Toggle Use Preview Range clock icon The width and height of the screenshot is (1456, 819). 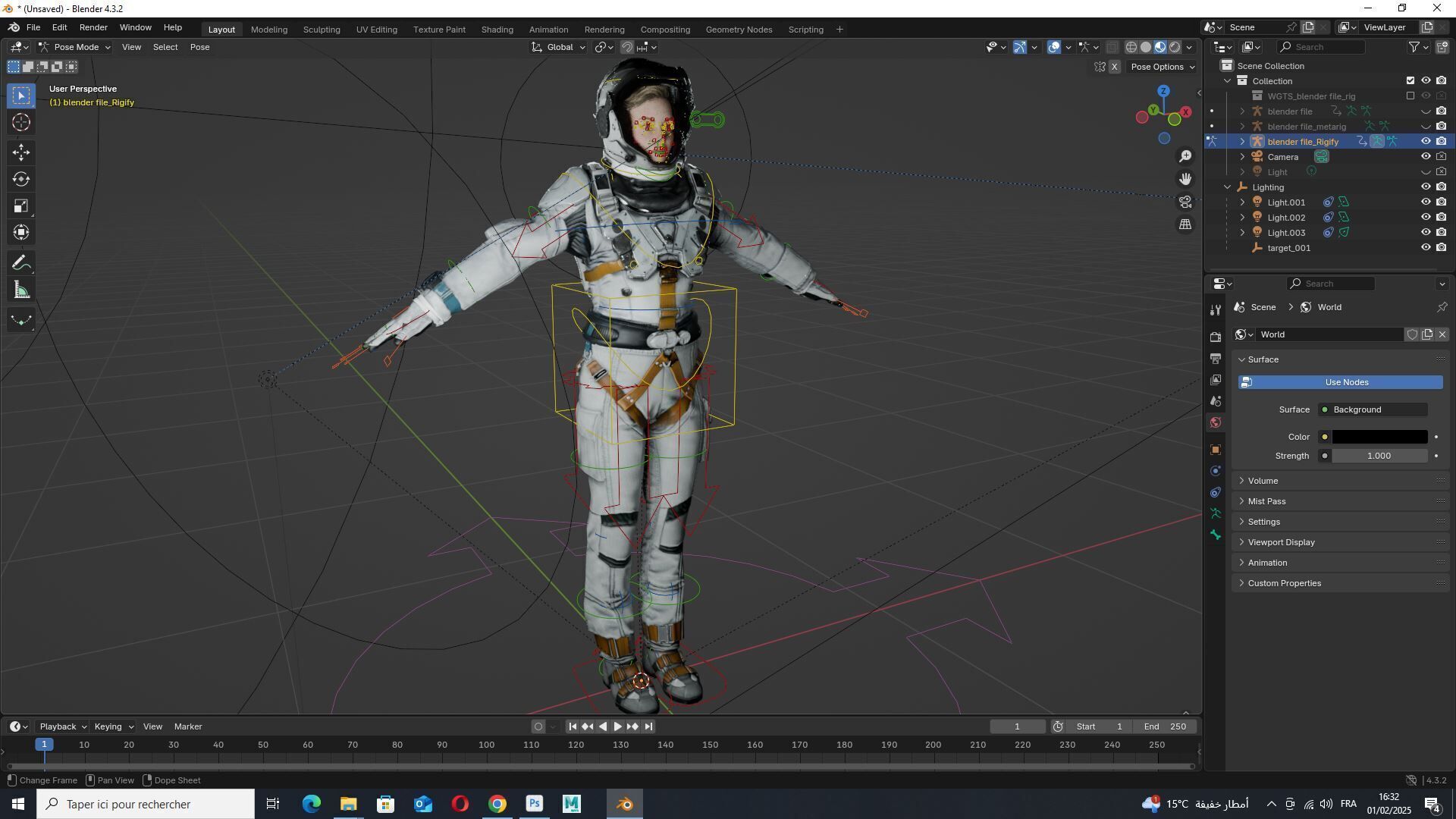[x=1058, y=726]
